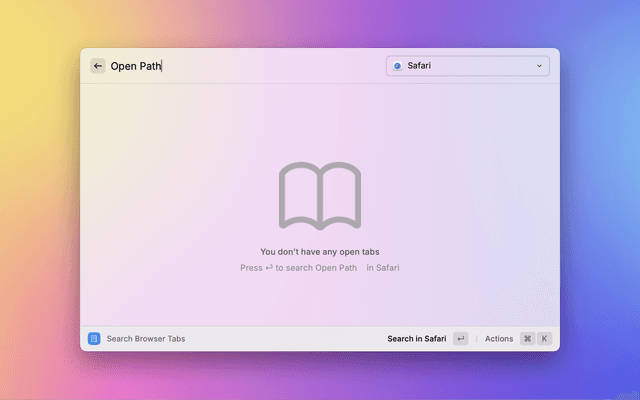Click the "You don't have any open tabs" message

[320, 252]
